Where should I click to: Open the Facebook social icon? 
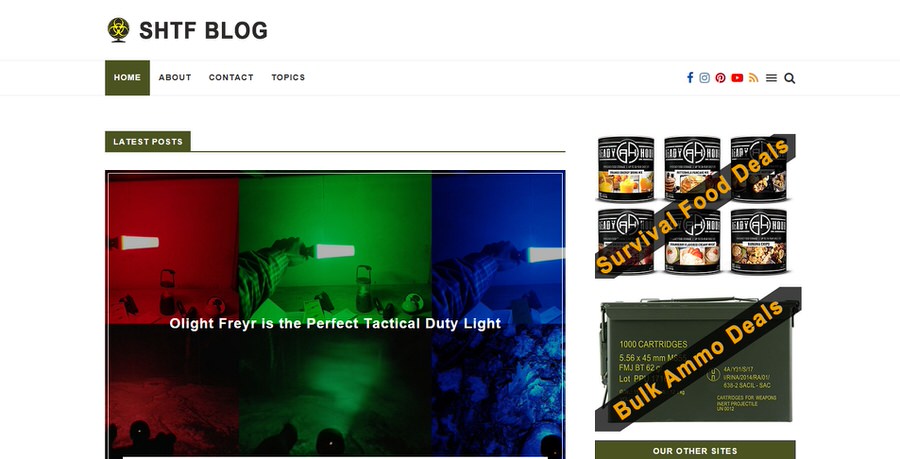(690, 77)
